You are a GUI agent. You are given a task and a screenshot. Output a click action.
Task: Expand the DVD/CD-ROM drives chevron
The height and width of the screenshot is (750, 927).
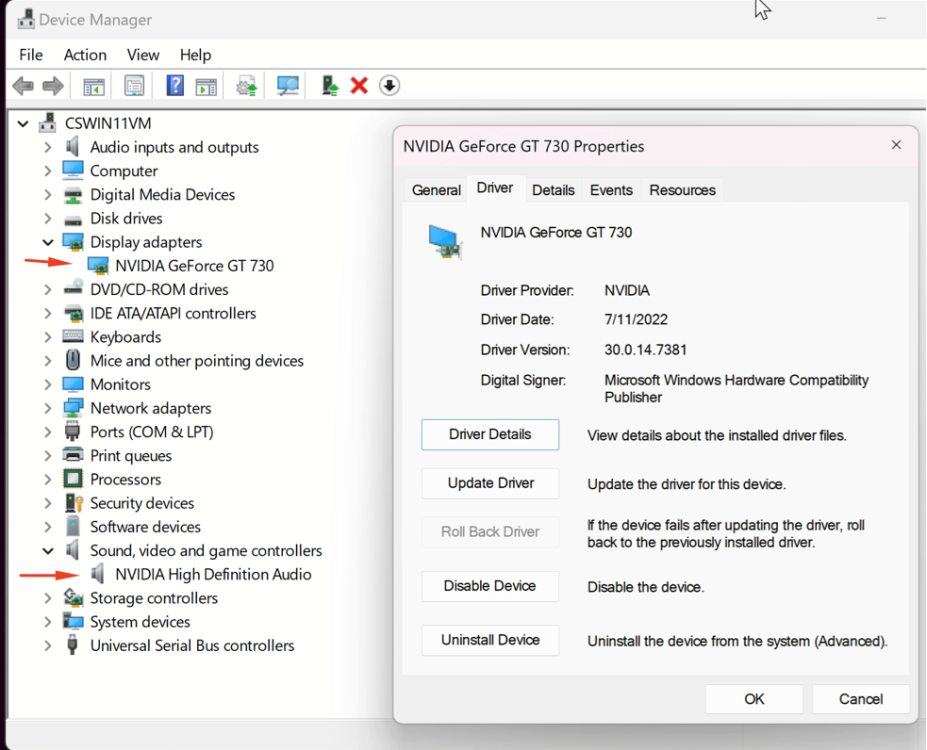(x=48, y=290)
